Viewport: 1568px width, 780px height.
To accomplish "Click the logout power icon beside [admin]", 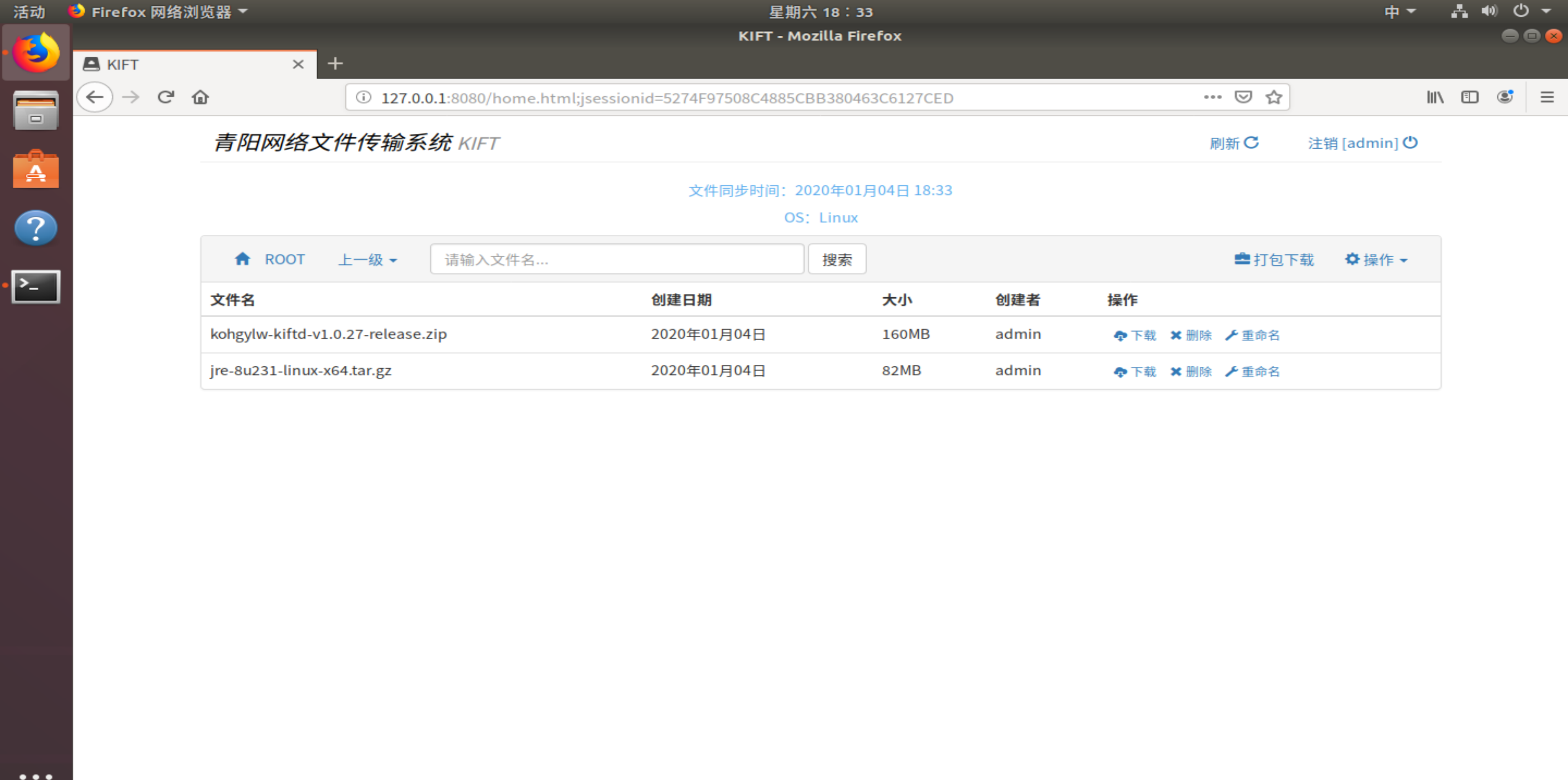I will [1411, 143].
